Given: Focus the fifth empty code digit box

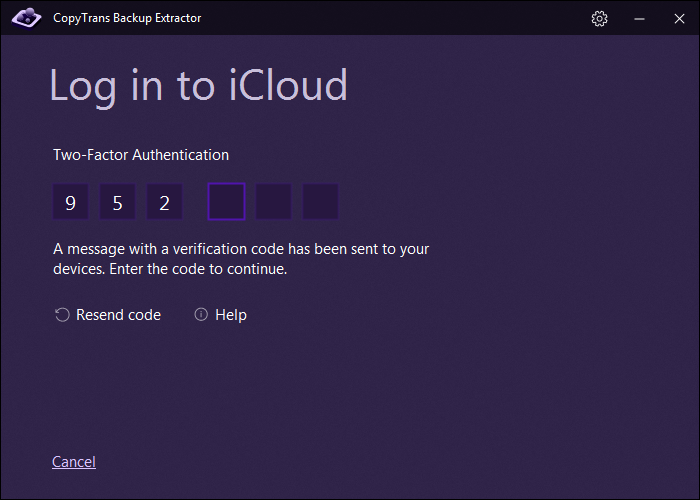Looking at the screenshot, I should coord(273,202).
